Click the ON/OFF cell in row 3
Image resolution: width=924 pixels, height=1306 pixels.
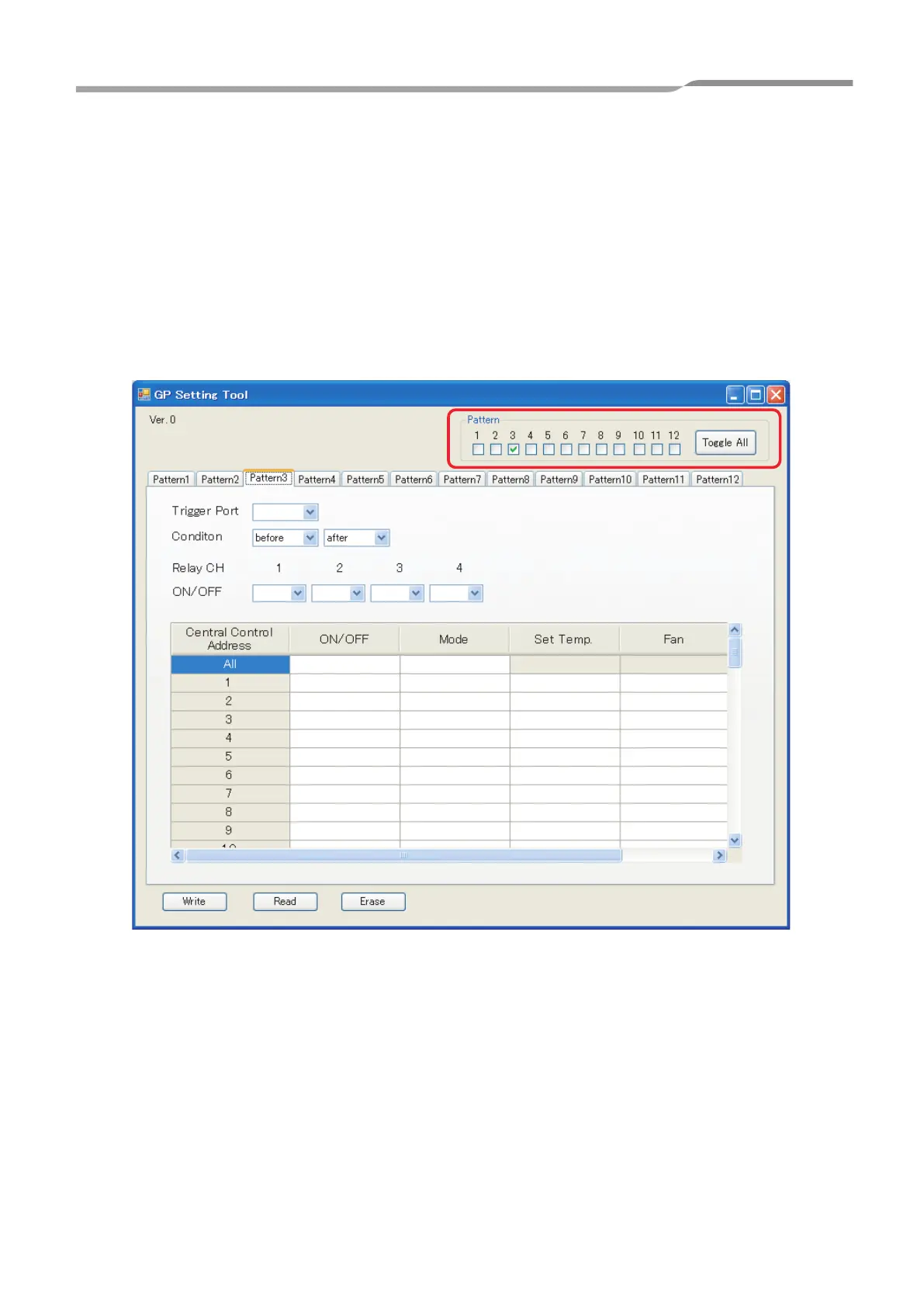pos(344,719)
